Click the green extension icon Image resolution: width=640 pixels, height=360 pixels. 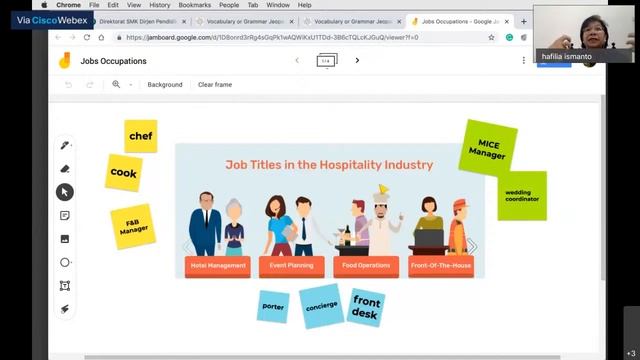pyautogui.click(x=509, y=38)
